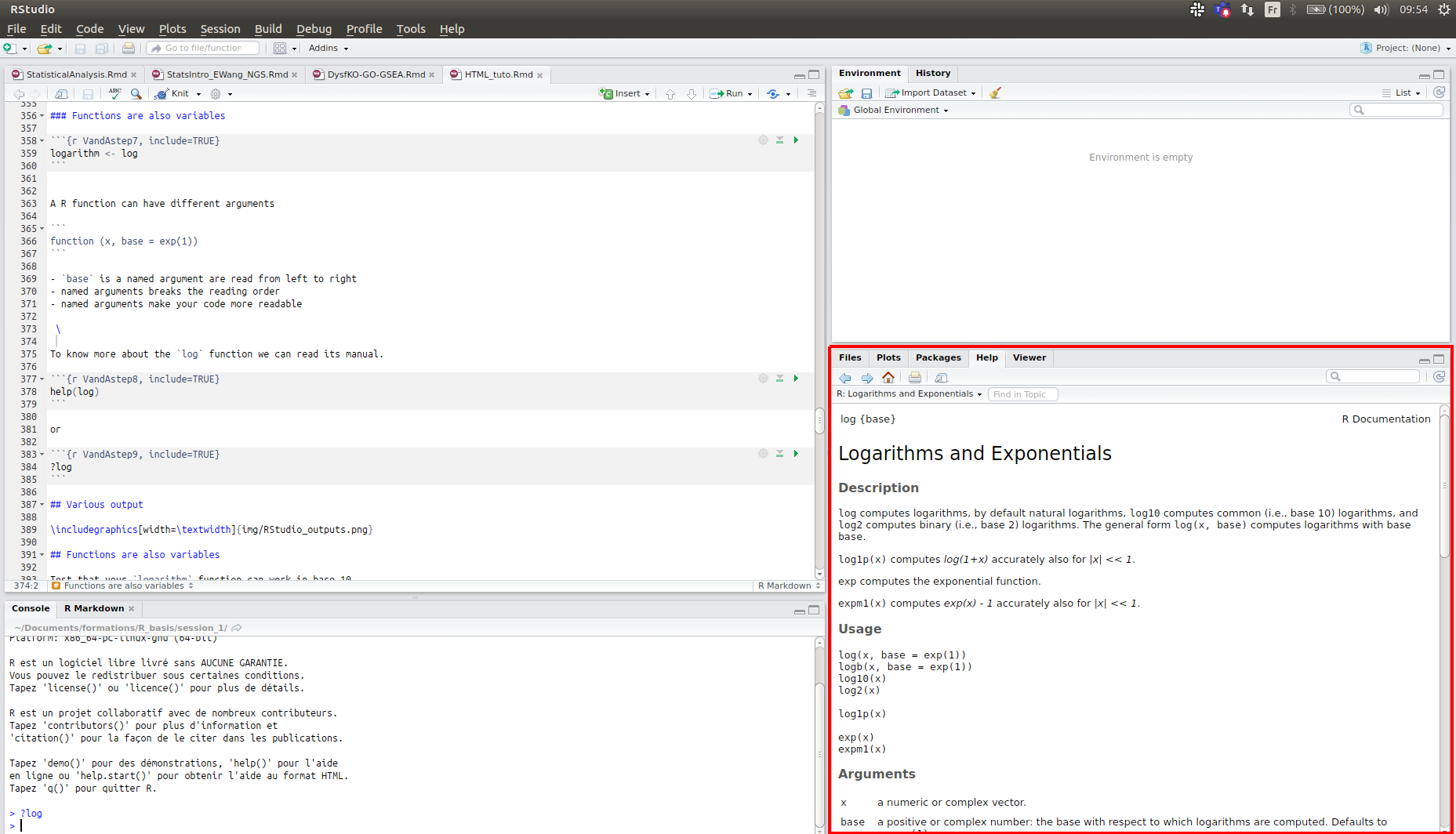Collapse the section at line 356
This screenshot has width=1456, height=834.
pos(42,116)
